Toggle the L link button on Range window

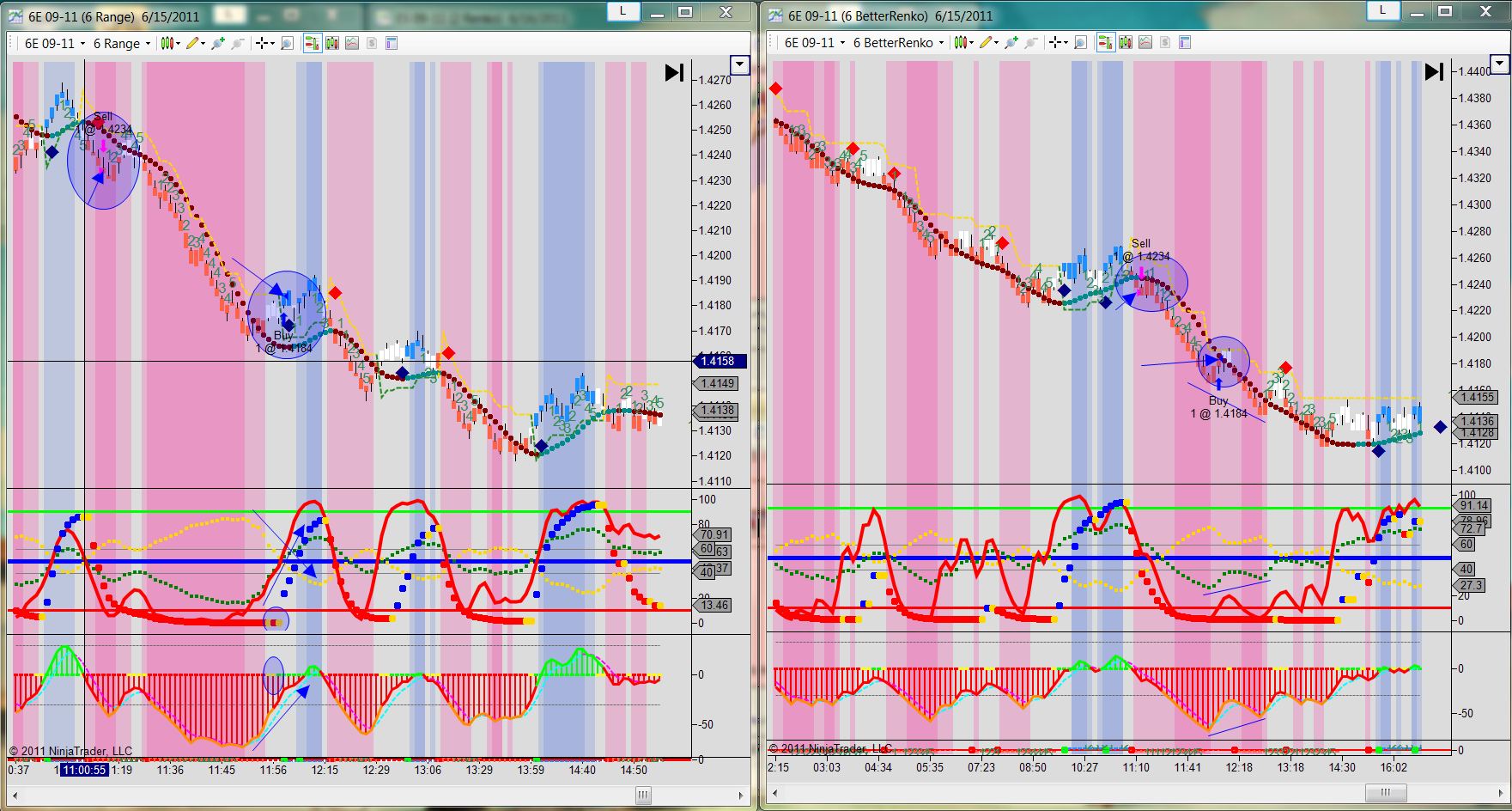click(x=623, y=10)
